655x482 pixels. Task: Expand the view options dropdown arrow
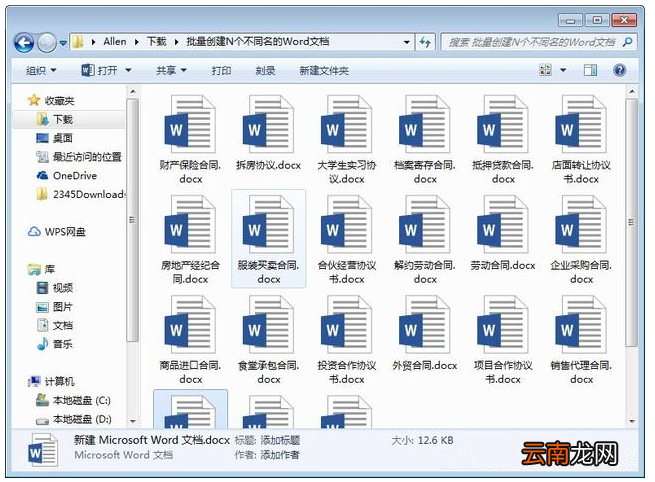563,70
